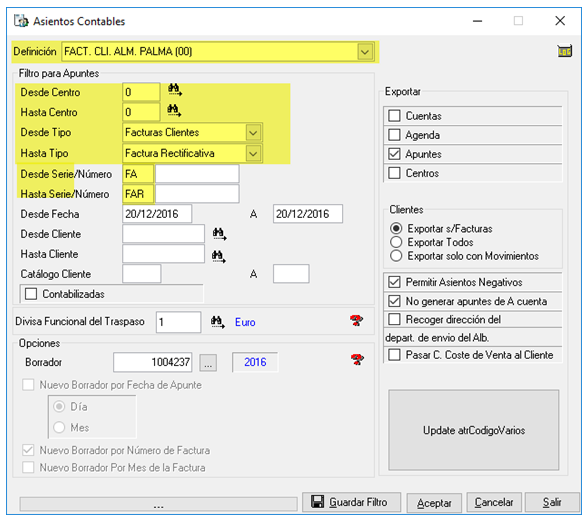Expand the Definición dropdown list
The width and height of the screenshot is (588, 519).
point(365,52)
